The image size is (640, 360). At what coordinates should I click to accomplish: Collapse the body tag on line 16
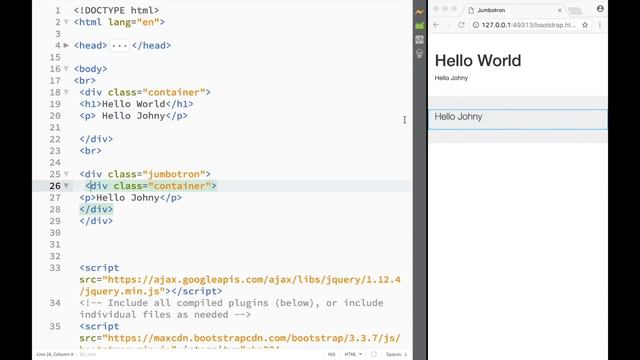coord(66,69)
